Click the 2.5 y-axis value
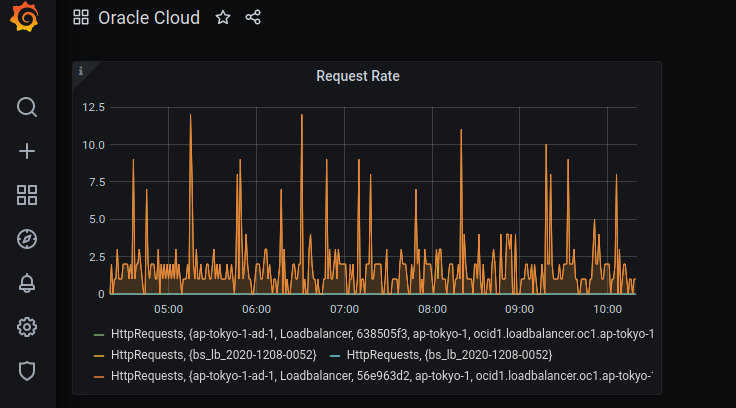This screenshot has height=408, width=736. pyautogui.click(x=97, y=257)
